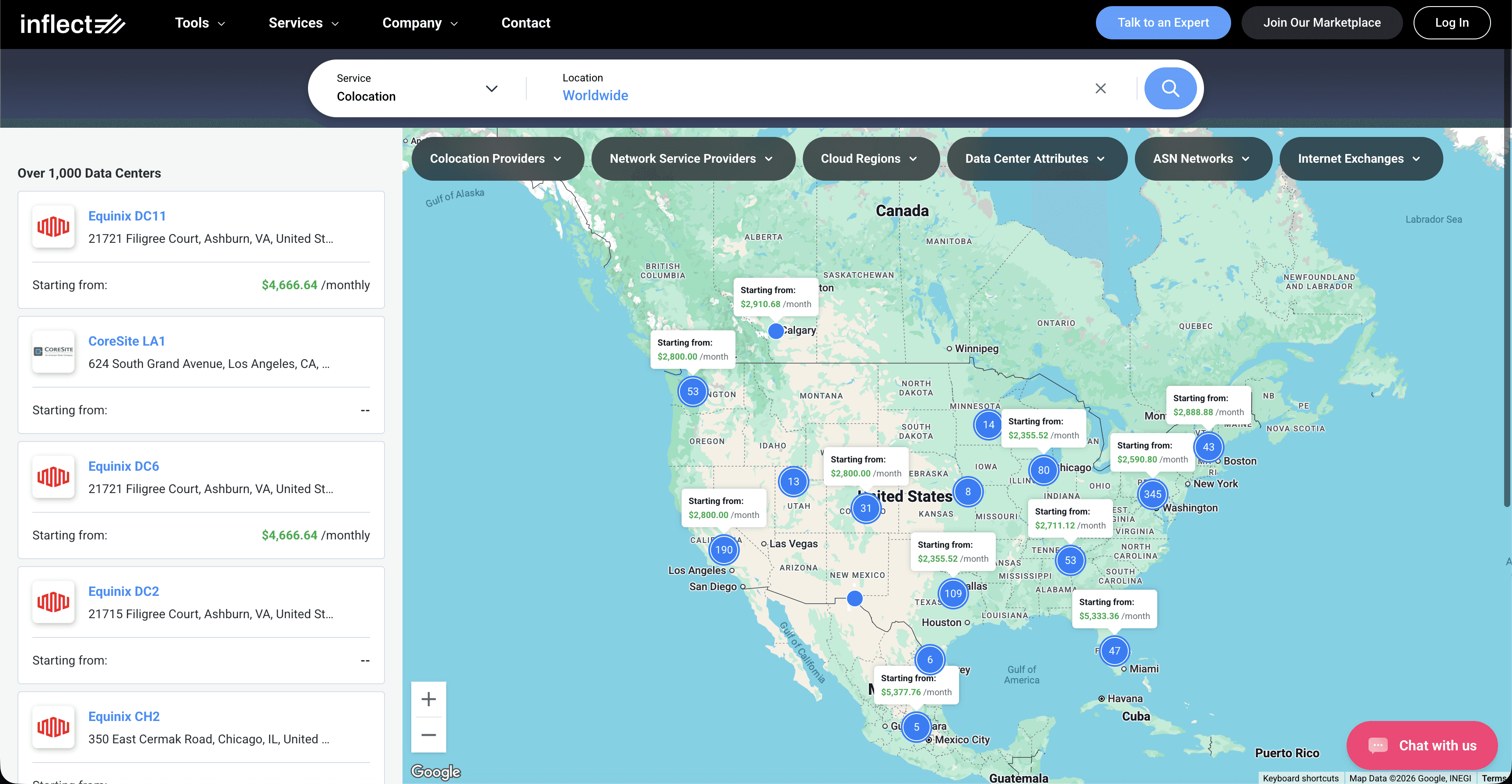Screen dimensions: 1512x784
Task: Open the Equinix DC11 listing link
Action: [x=127, y=216]
